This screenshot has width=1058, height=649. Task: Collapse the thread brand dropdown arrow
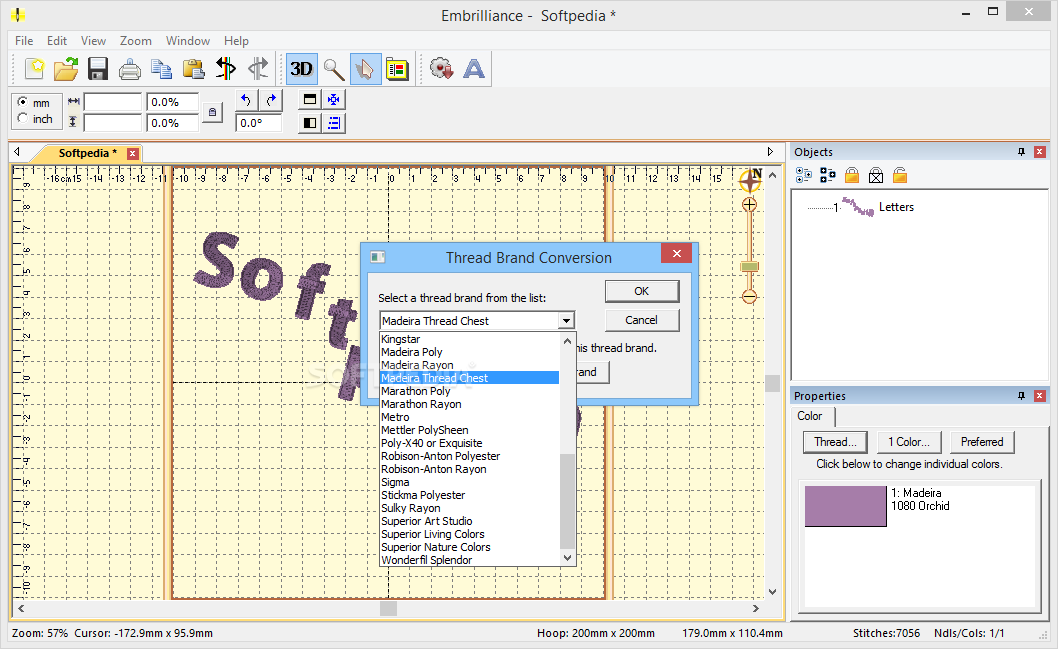coord(566,320)
